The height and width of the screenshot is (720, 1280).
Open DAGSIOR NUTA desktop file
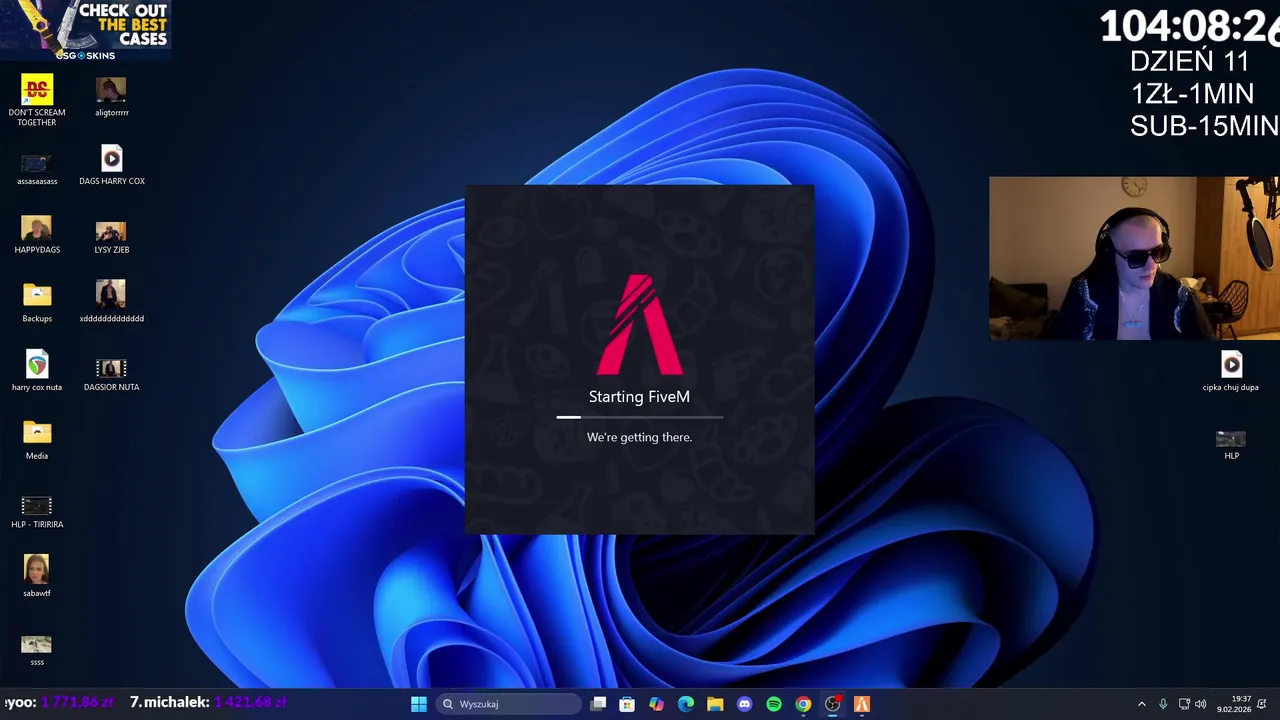pos(111,374)
